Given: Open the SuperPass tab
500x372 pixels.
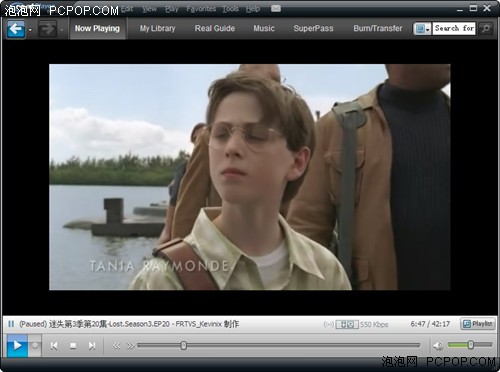Looking at the screenshot, I should [313, 29].
